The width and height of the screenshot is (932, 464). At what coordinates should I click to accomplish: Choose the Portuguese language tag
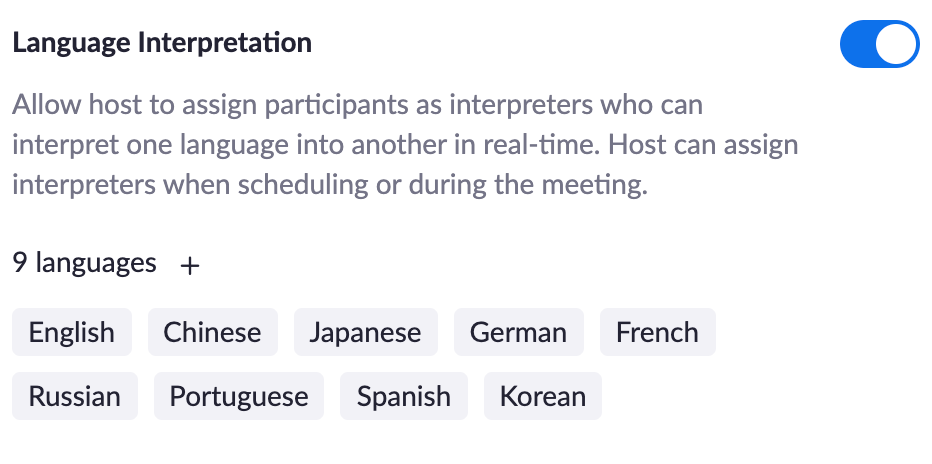pyautogui.click(x=238, y=396)
